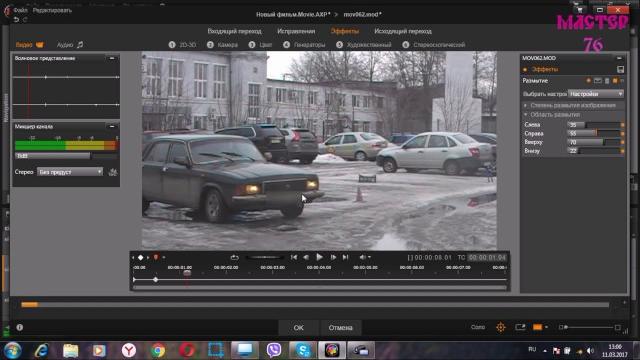Open Цвет effects category

[260, 44]
